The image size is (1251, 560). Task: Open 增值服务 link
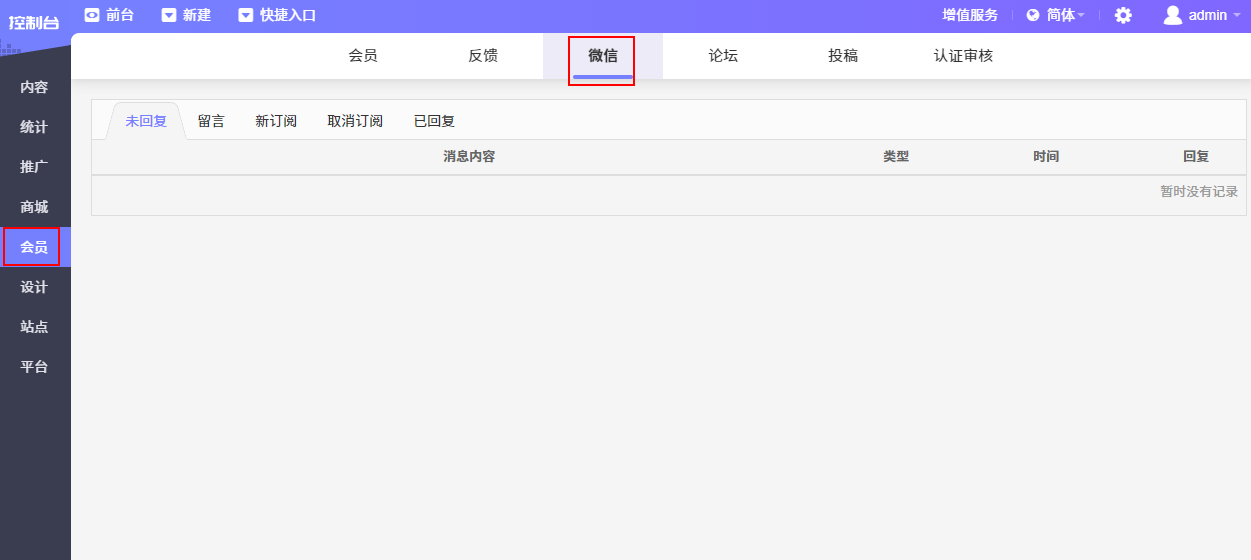pos(970,15)
